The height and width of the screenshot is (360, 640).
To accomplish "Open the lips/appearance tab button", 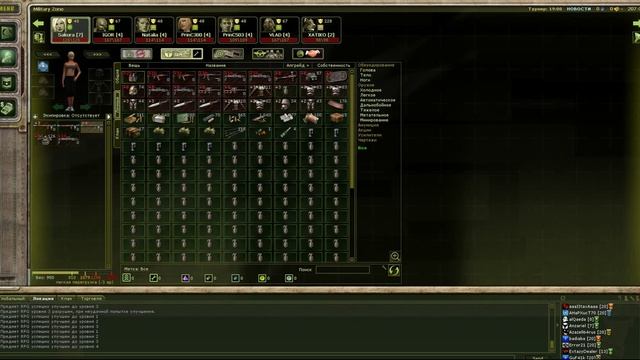I will [x=136, y=53].
